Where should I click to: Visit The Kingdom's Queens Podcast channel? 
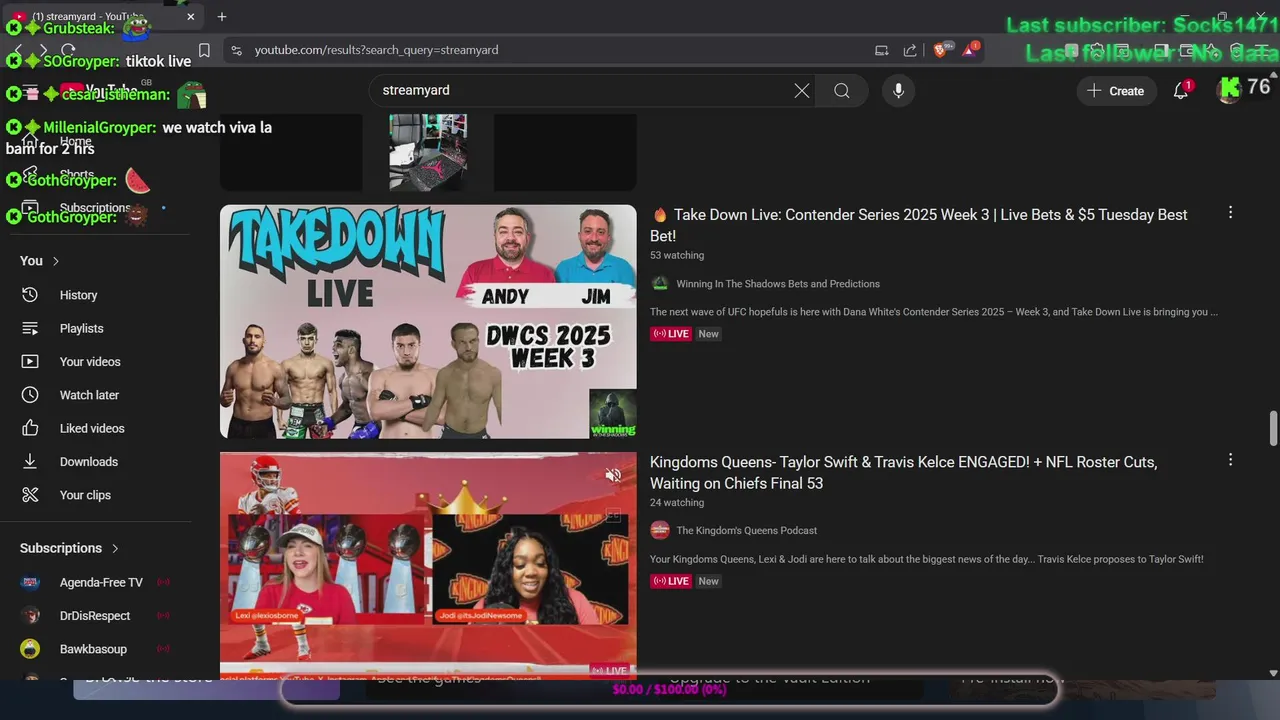747,531
